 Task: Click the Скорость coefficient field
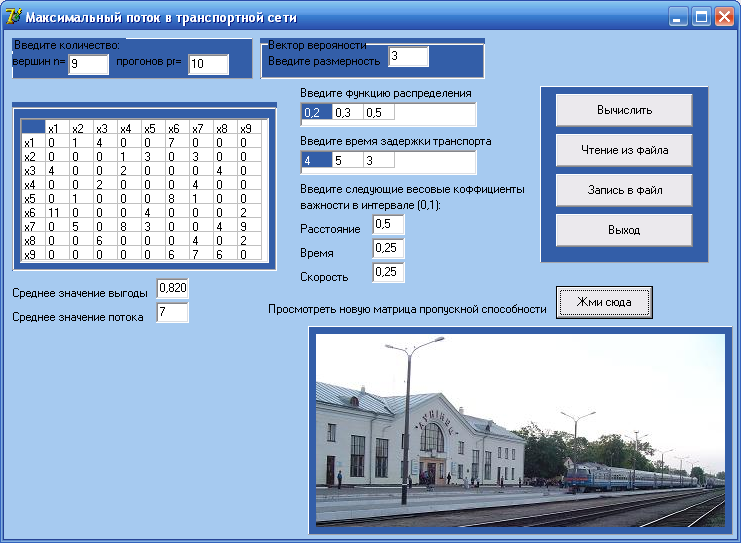(388, 272)
